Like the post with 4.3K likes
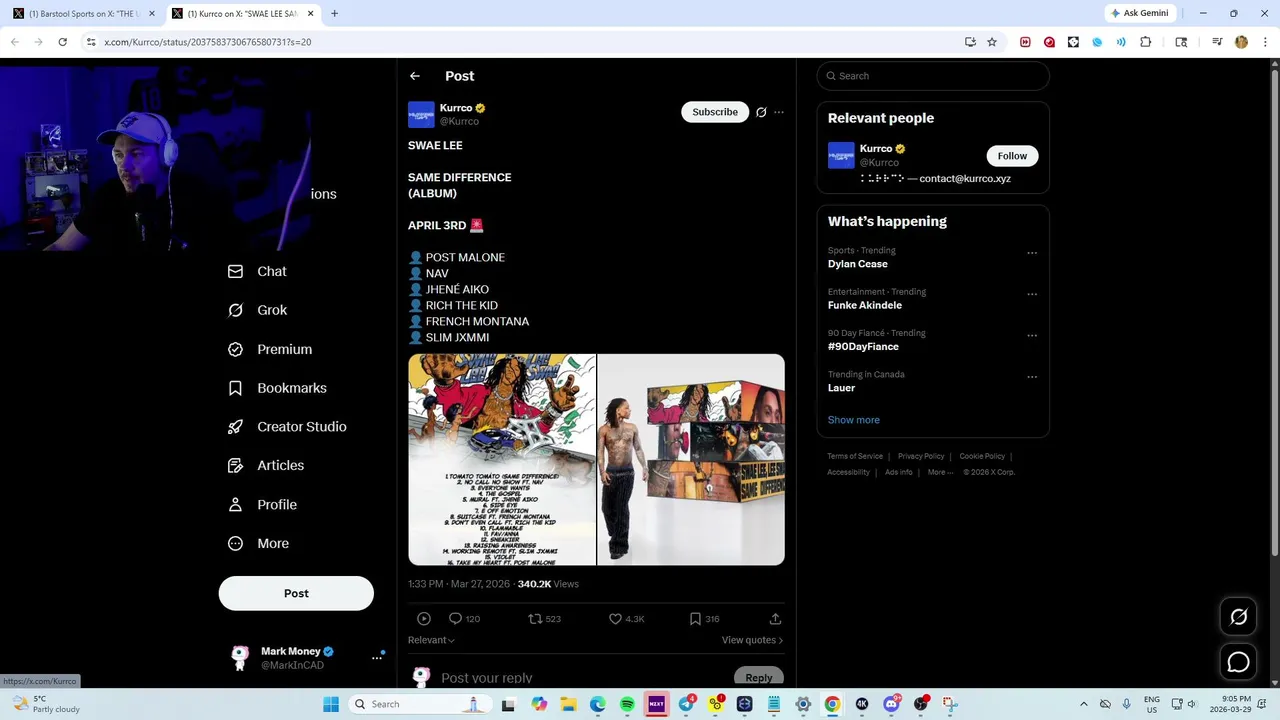Screen dimensions: 1280x720 pyautogui.click(x=615, y=619)
